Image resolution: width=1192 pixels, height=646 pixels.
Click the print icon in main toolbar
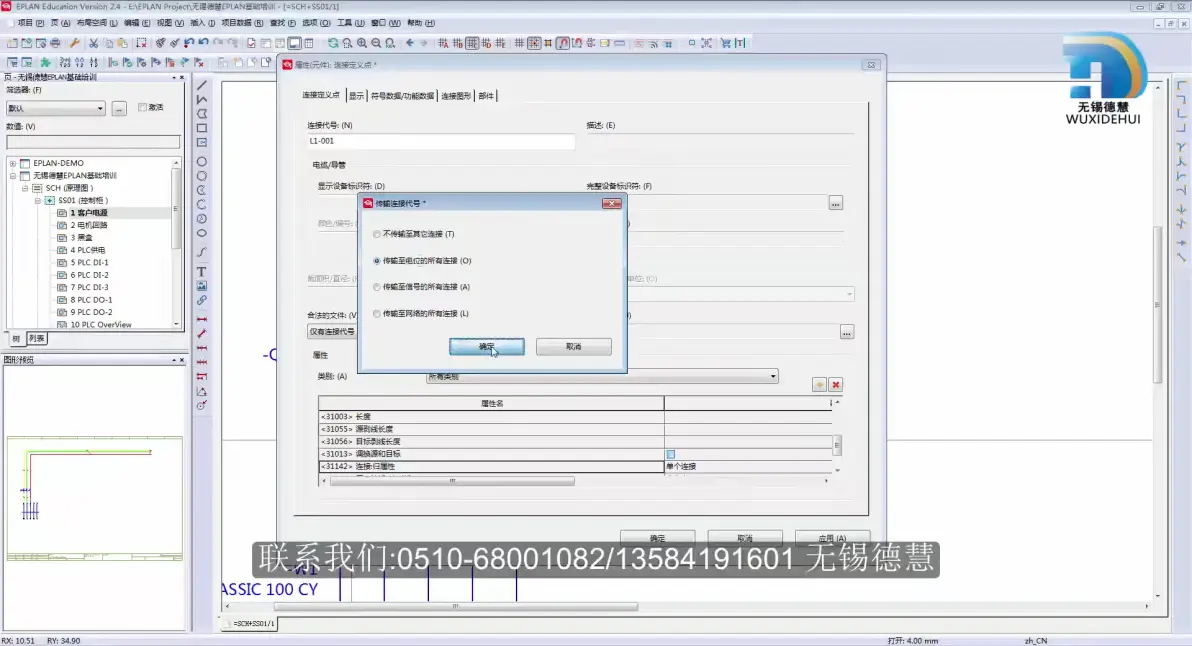point(55,43)
